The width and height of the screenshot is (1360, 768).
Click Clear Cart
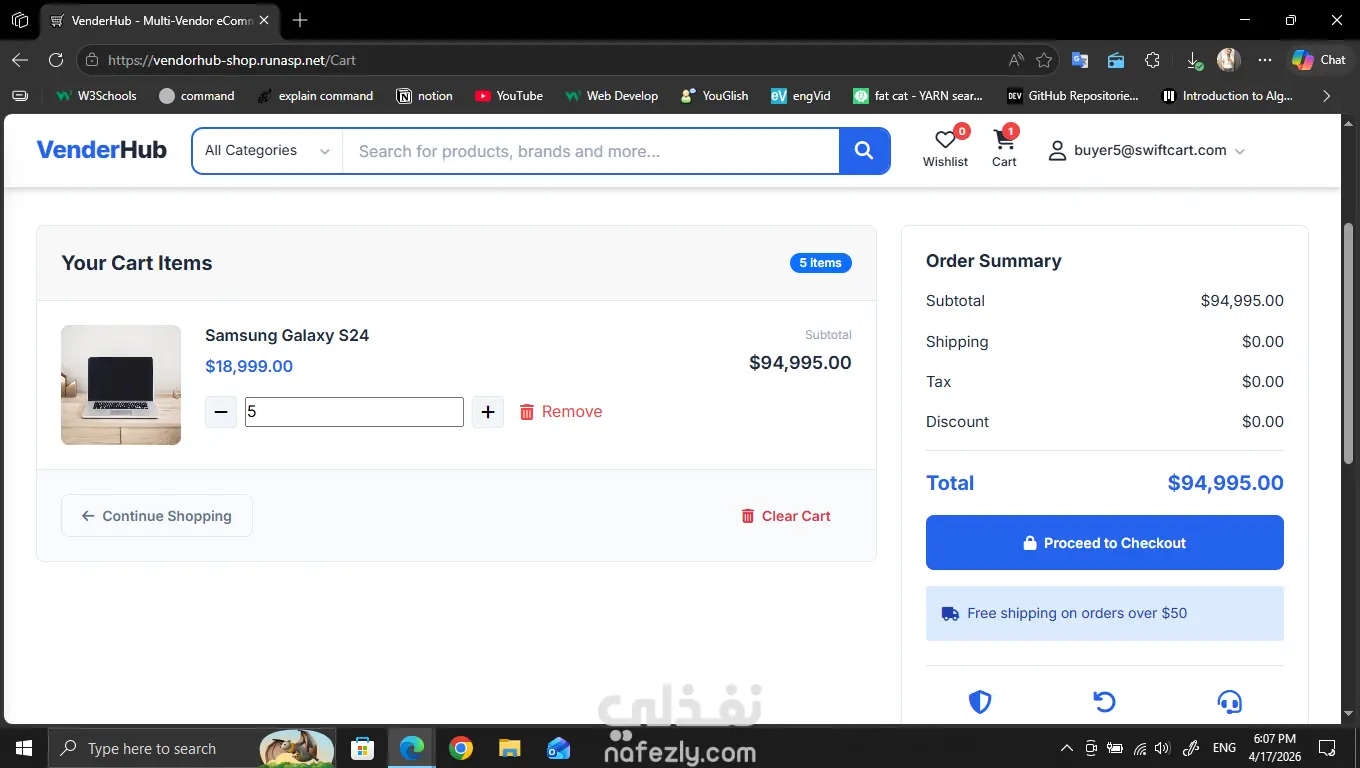786,516
